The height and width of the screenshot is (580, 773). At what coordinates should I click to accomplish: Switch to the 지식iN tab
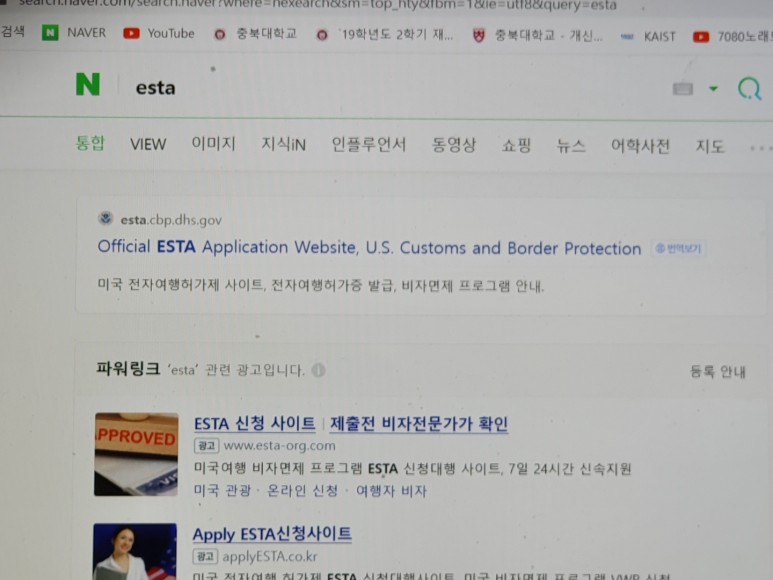click(283, 144)
